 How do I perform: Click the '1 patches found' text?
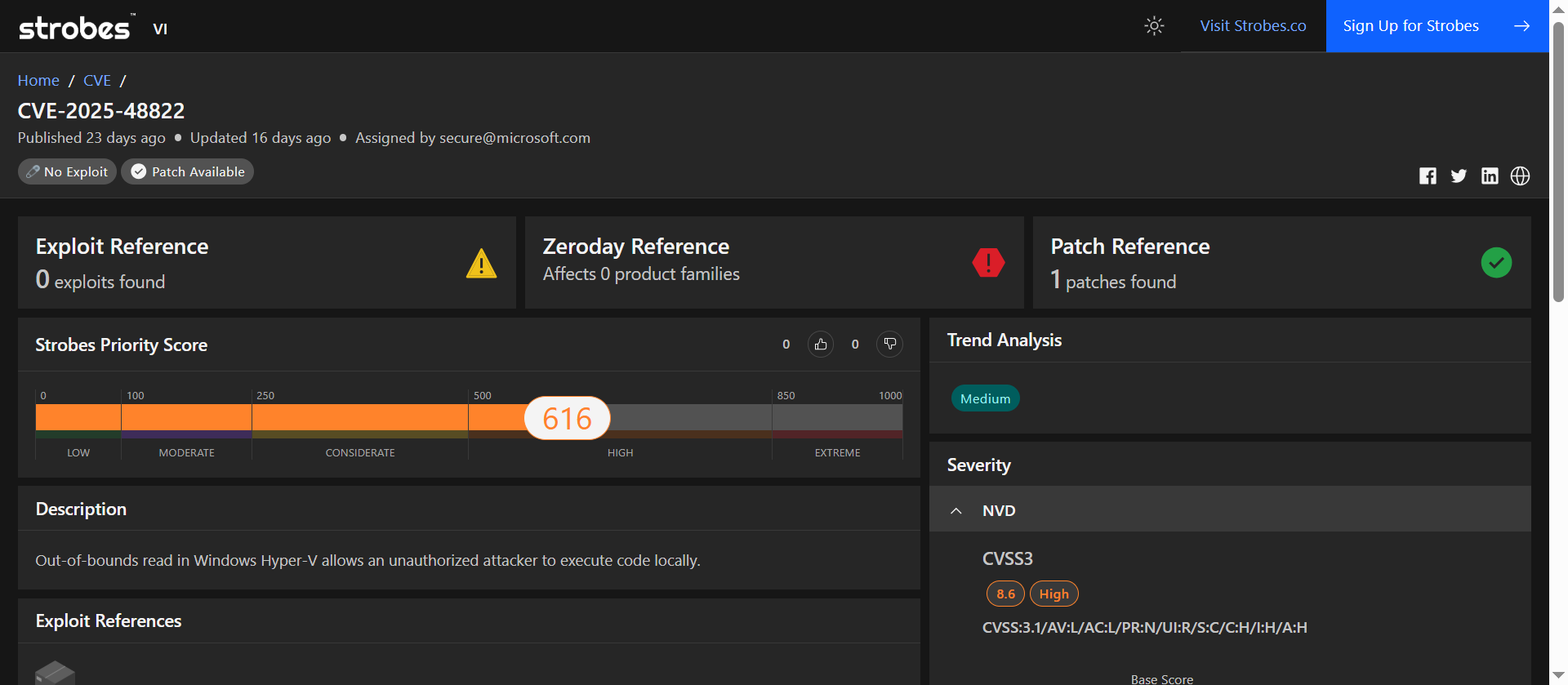pos(1113,280)
